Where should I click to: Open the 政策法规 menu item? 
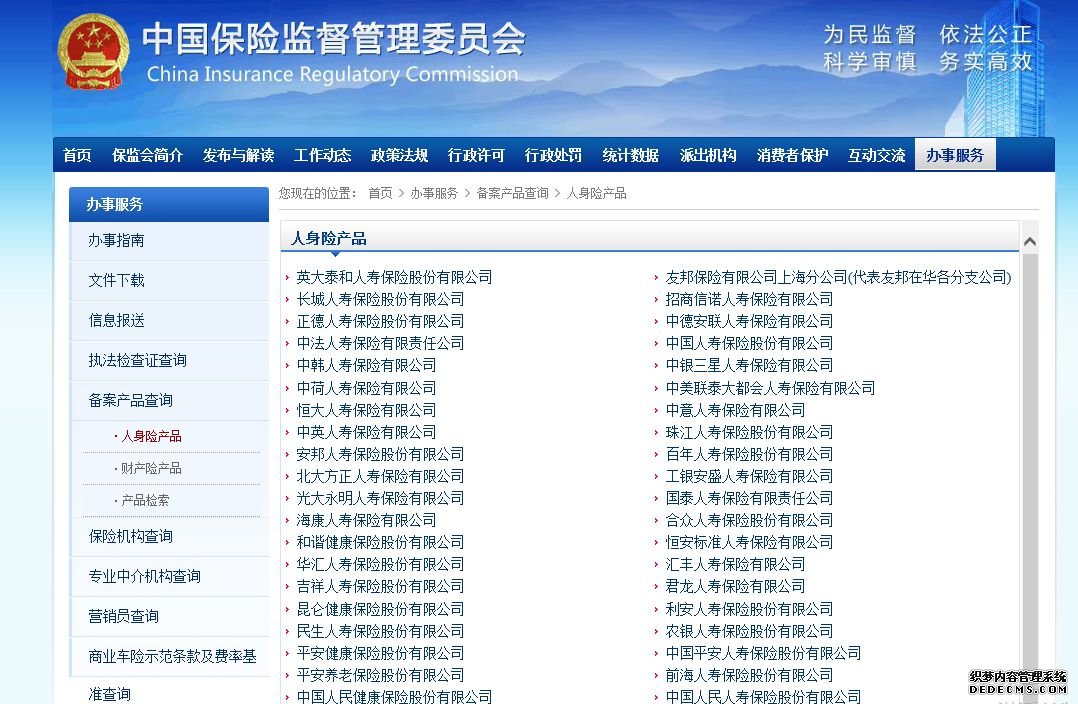399,155
